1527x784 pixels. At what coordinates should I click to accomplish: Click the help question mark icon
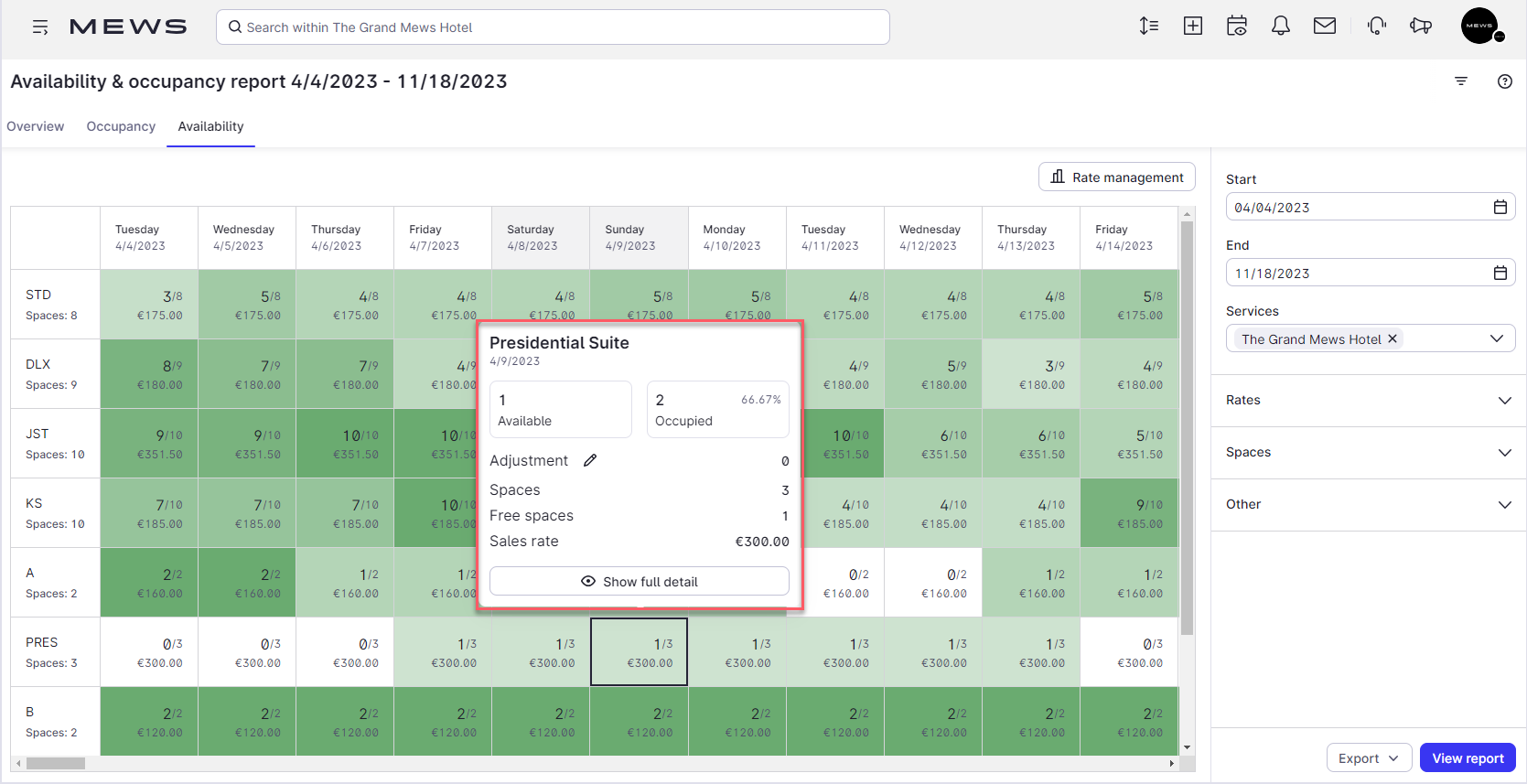click(1504, 81)
